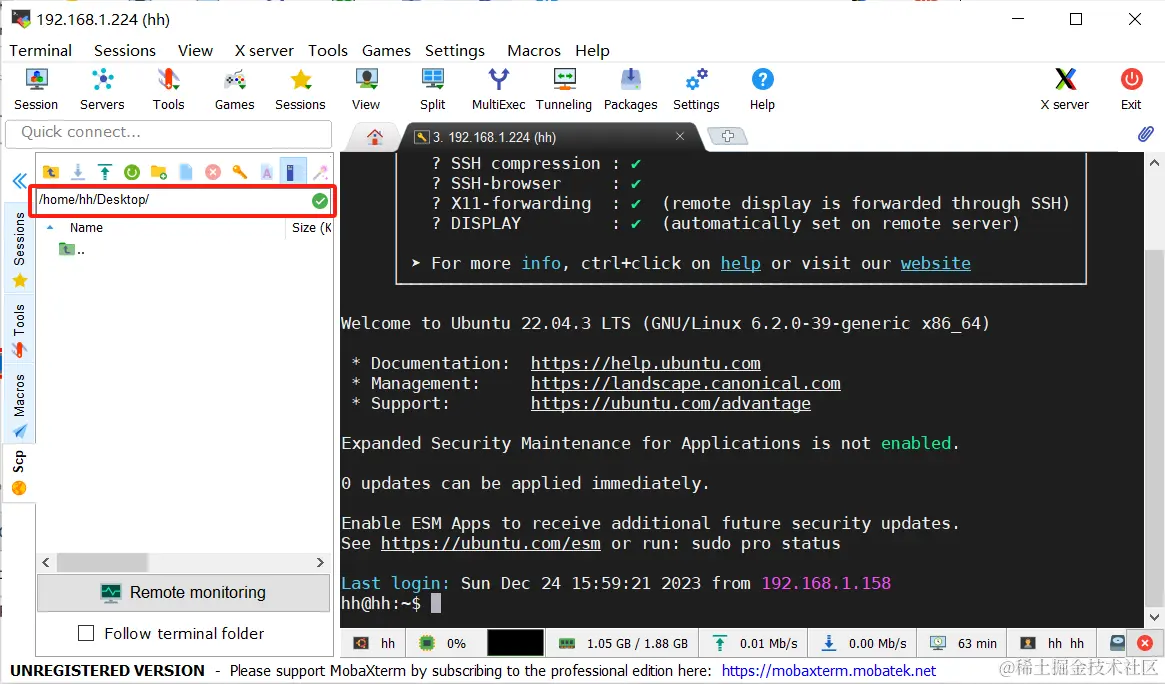Open the Tools toolbar icon with the knife
Image resolution: width=1165 pixels, height=684 pixels.
[169, 89]
